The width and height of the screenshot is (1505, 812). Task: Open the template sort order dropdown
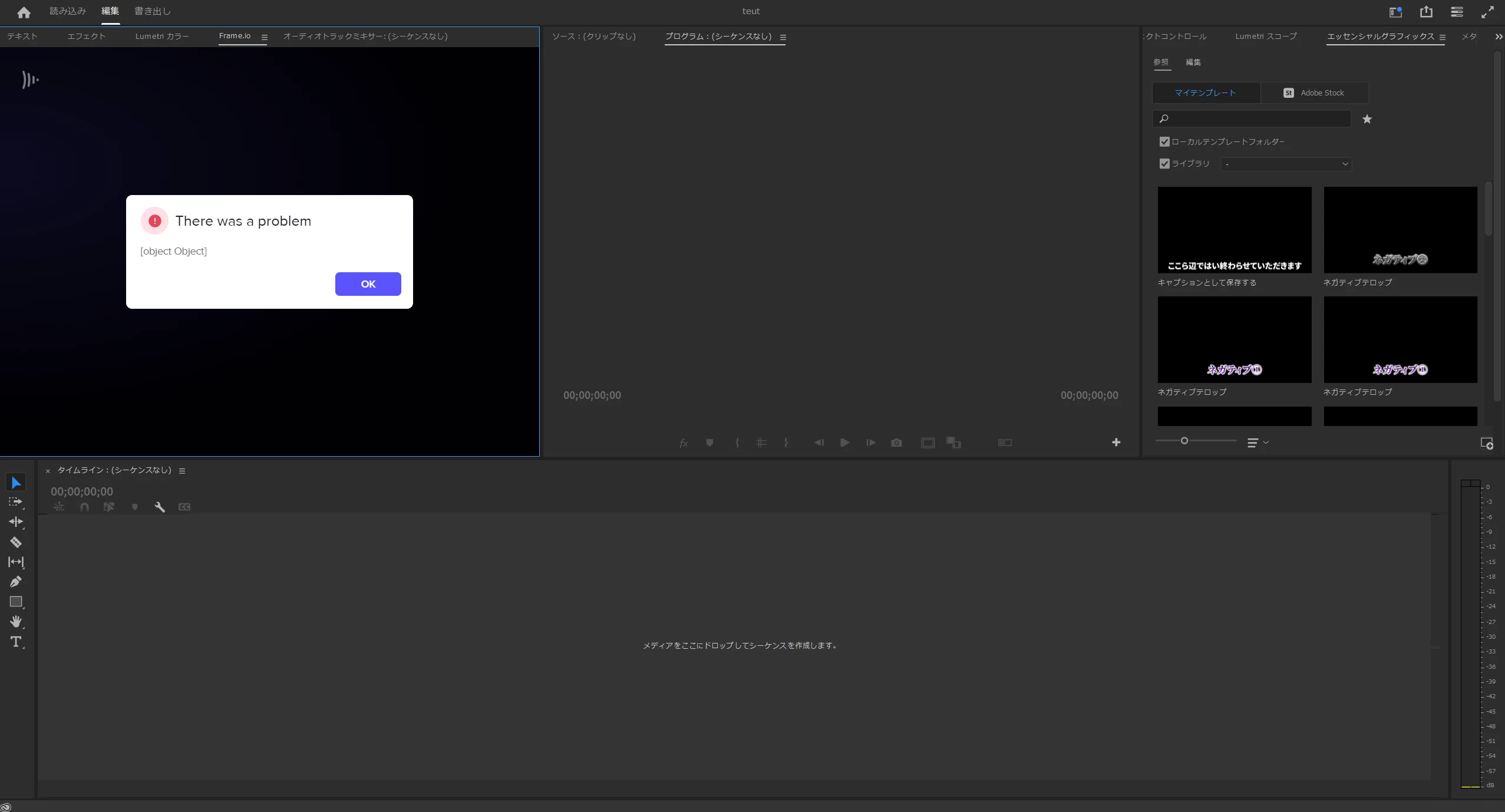(1258, 443)
